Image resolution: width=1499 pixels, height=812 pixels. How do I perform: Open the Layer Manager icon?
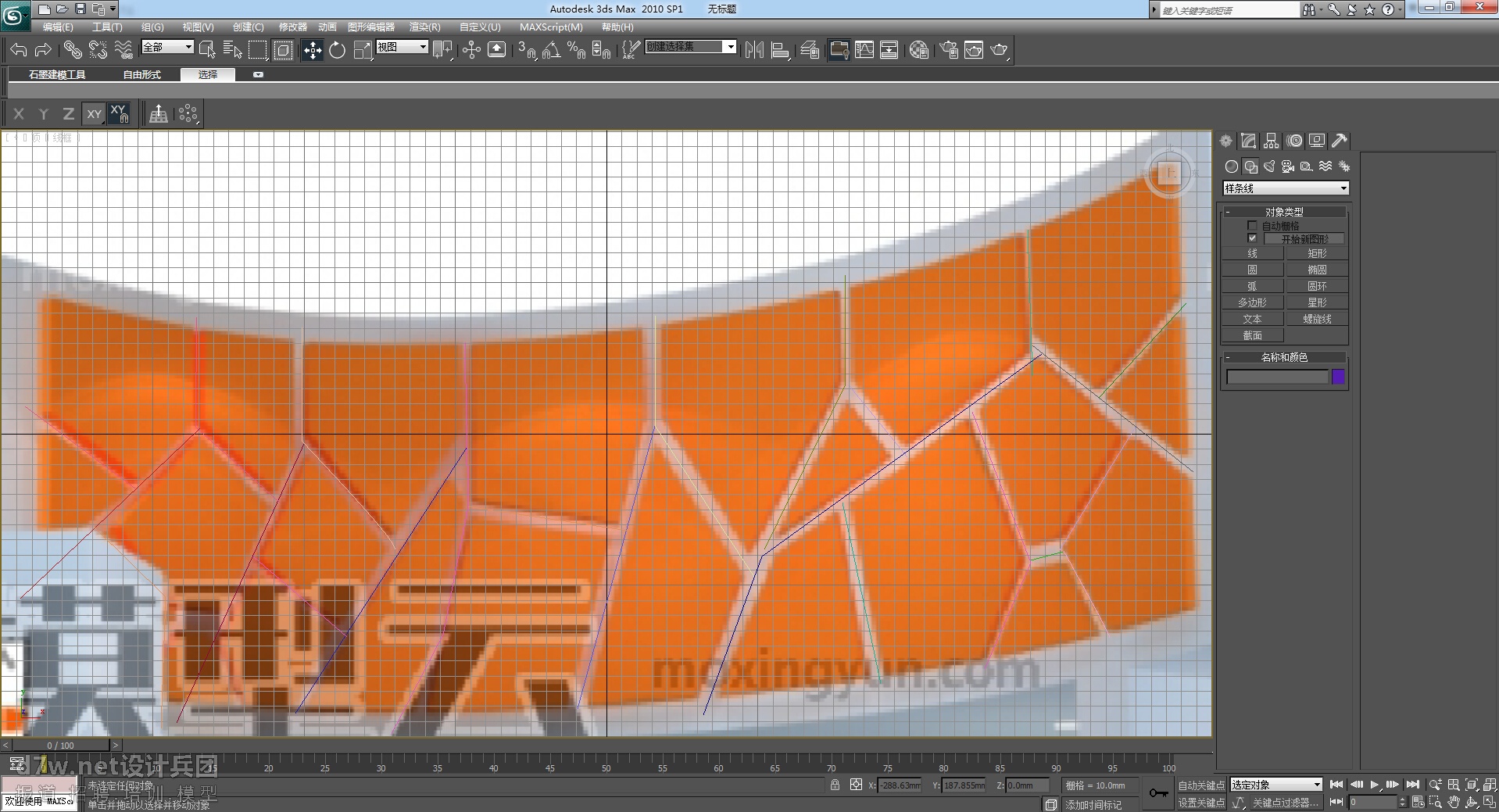810,50
